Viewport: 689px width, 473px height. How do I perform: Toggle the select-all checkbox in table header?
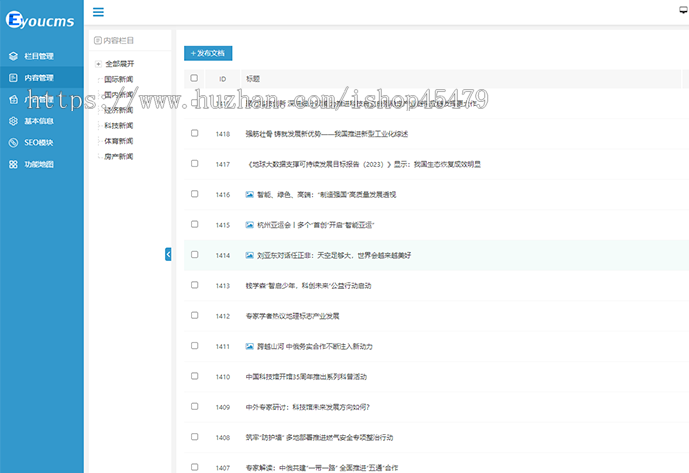click(x=194, y=78)
